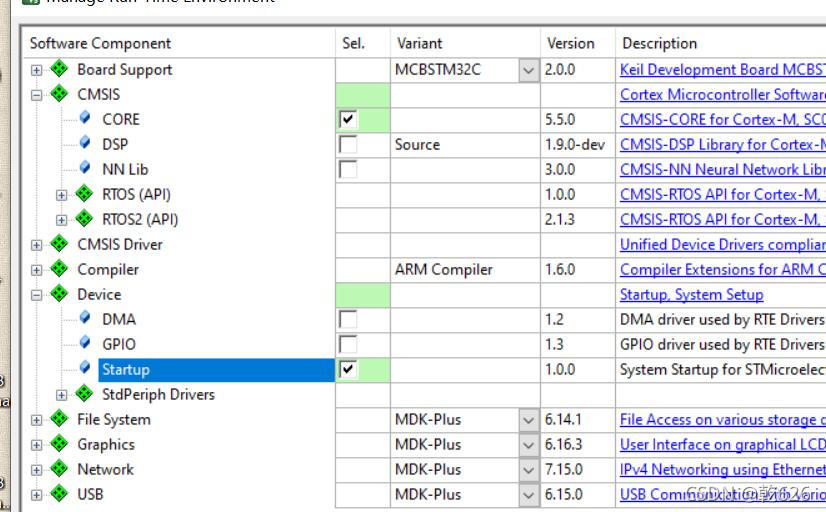Click the CMSIS green diamond icon
Viewport: 826px width, 512px height.
[x=59, y=93]
